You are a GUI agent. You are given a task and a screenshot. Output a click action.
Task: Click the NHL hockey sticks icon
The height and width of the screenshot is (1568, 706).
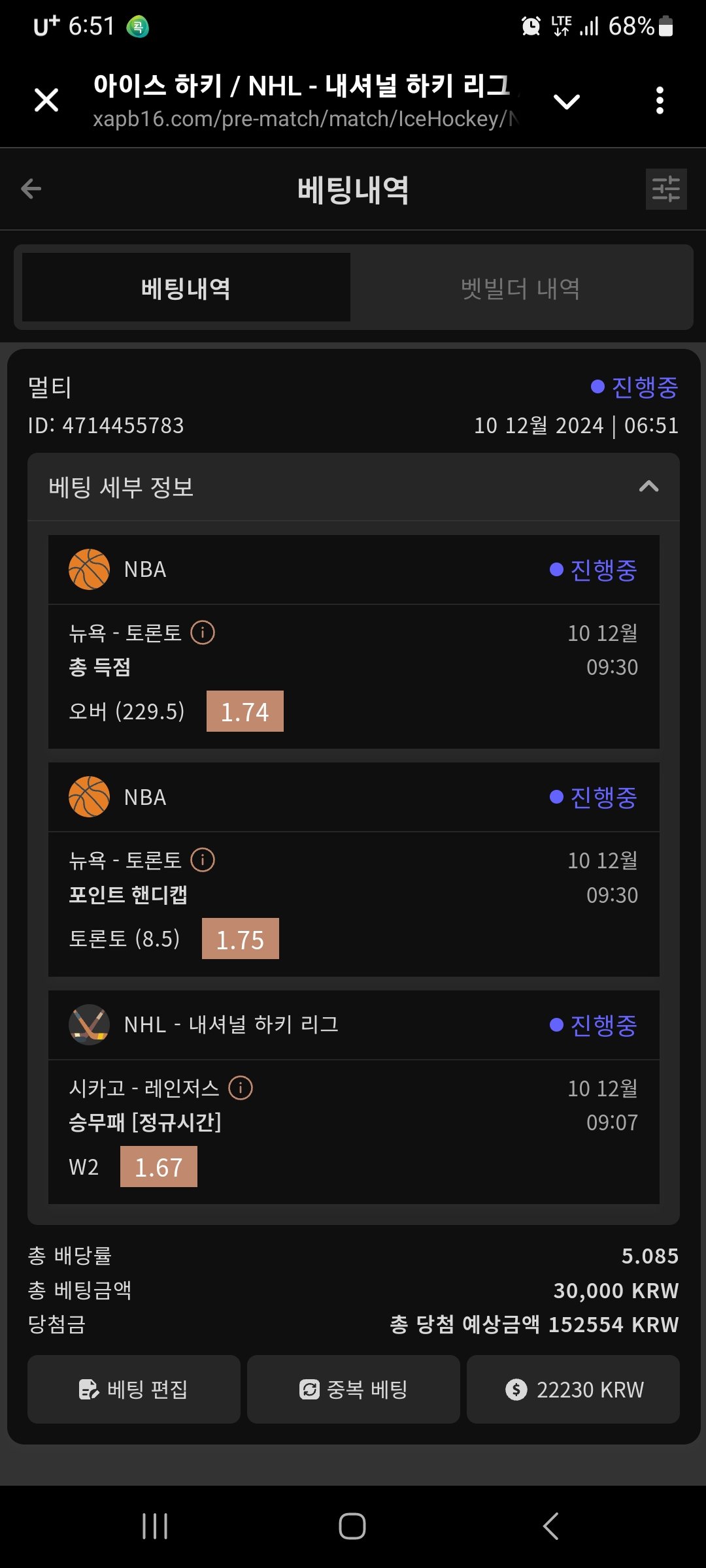[89, 1024]
